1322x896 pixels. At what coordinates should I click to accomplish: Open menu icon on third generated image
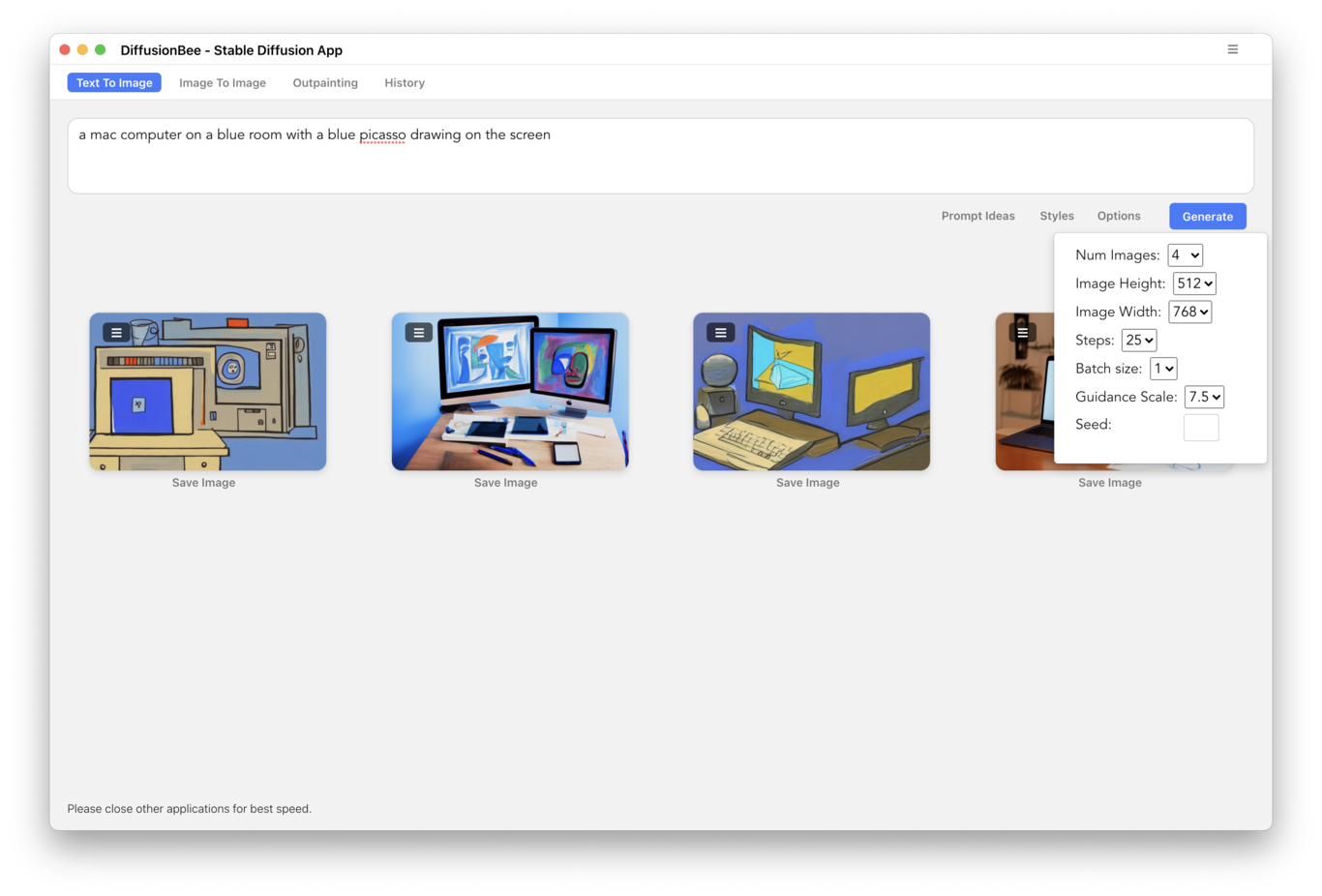(720, 333)
